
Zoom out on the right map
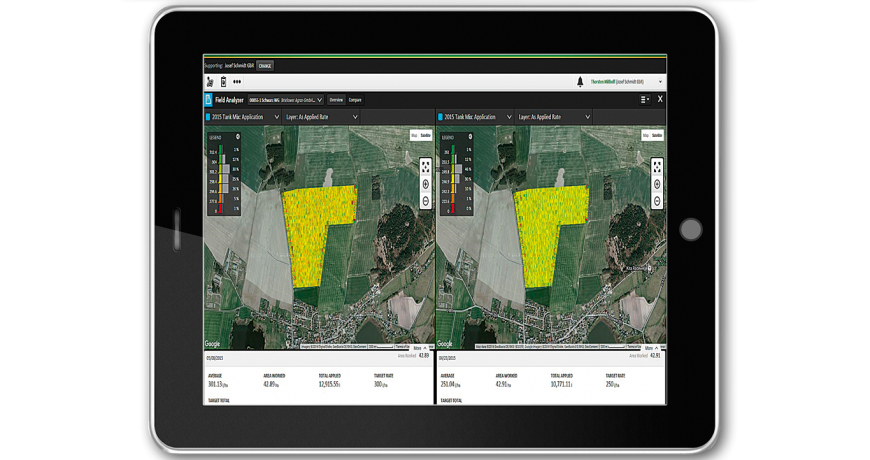click(657, 201)
